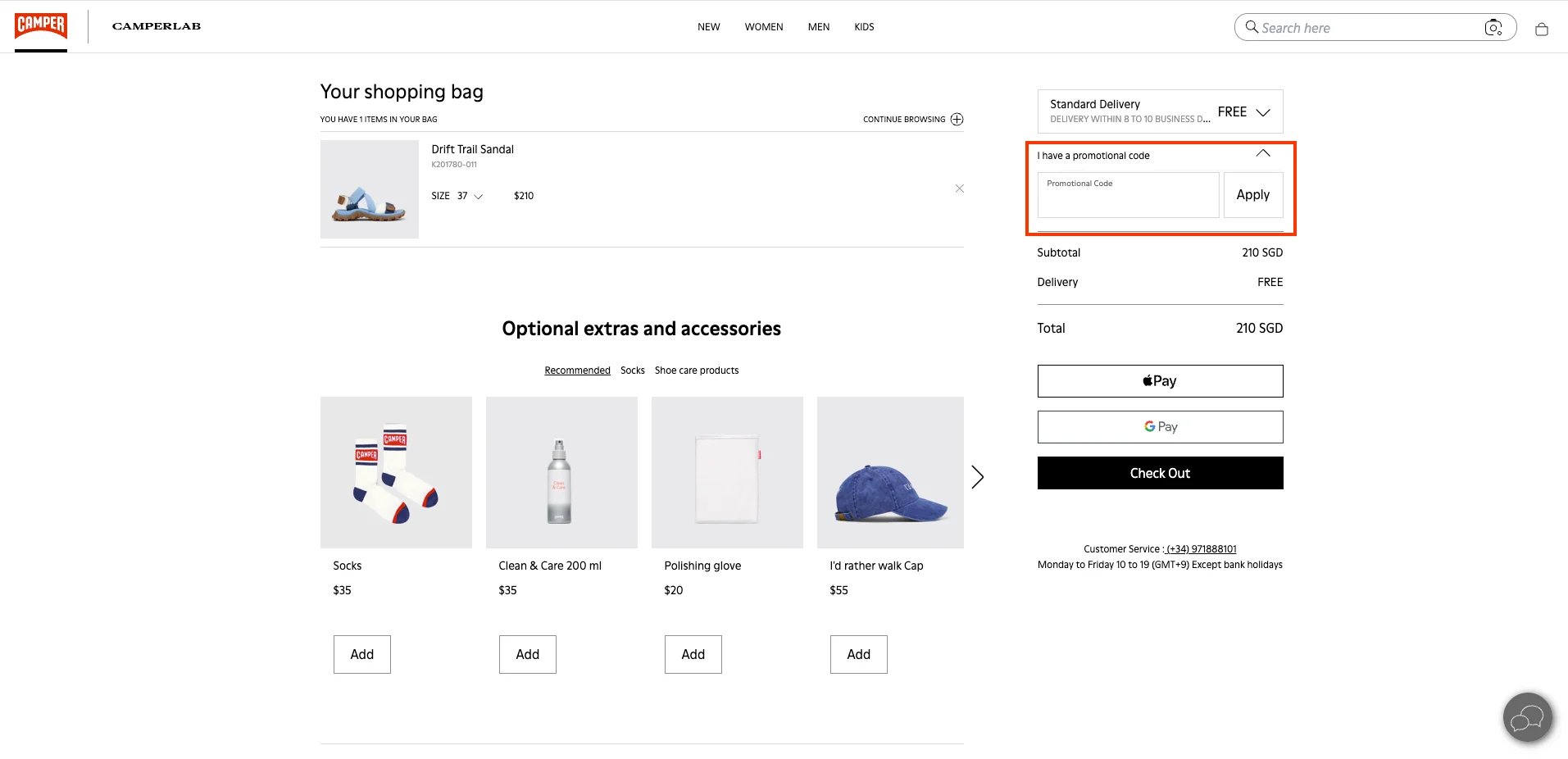
Task: Click Continue Browsing plus icon
Action: (957, 120)
